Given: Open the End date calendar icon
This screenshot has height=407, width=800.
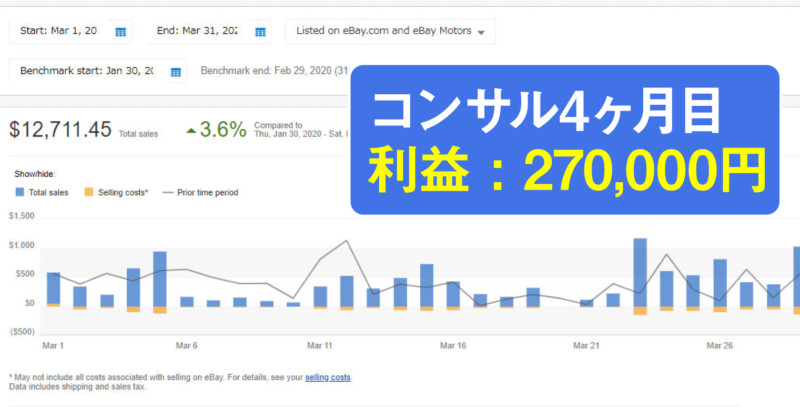Looking at the screenshot, I should click(x=260, y=32).
